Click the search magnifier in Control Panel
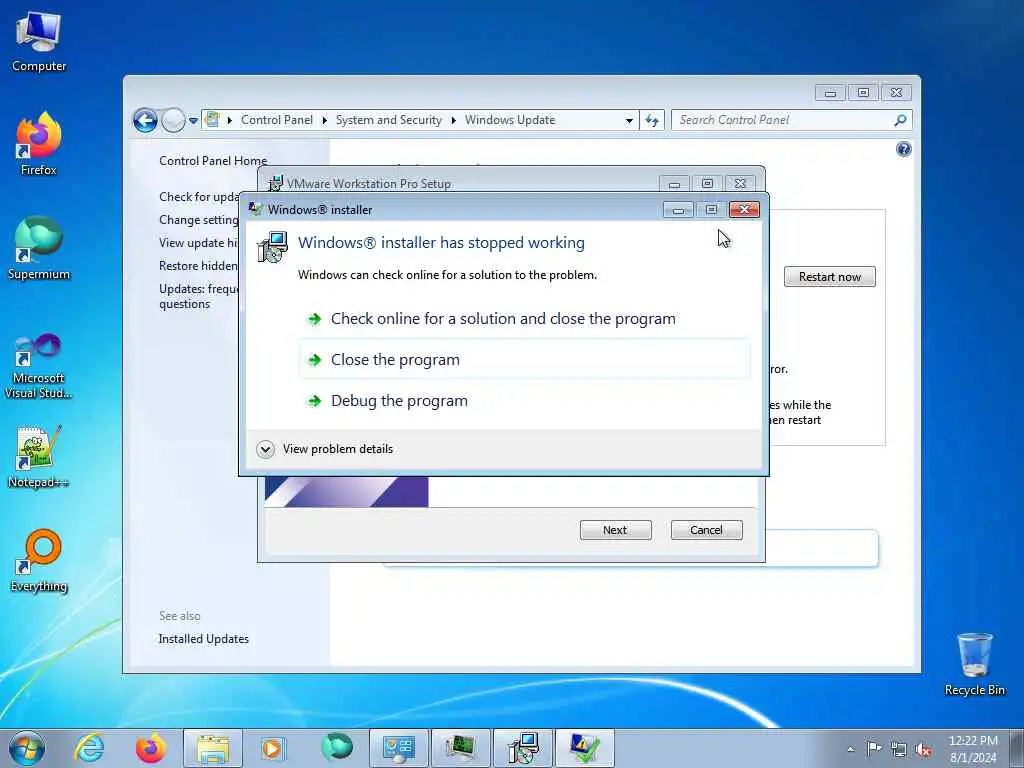Viewport: 1024px width, 768px height. (x=900, y=120)
